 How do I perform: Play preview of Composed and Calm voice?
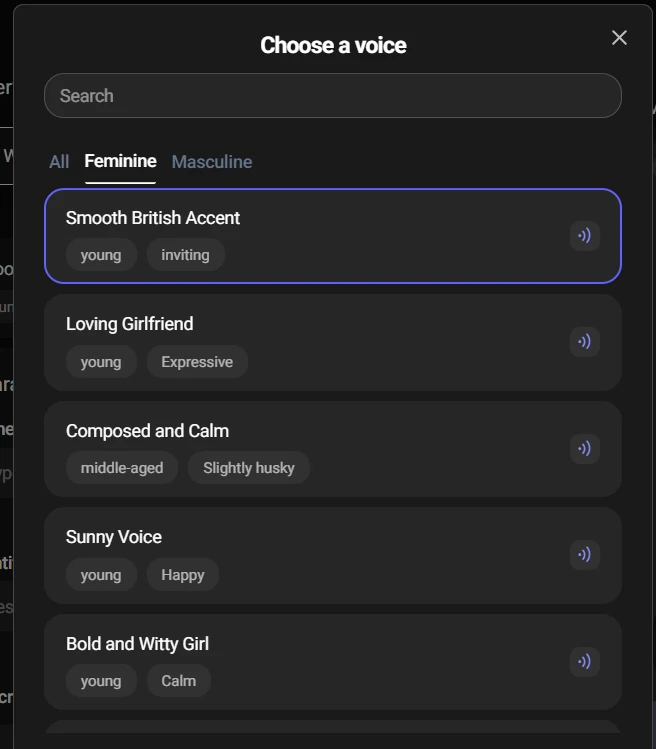click(x=585, y=448)
